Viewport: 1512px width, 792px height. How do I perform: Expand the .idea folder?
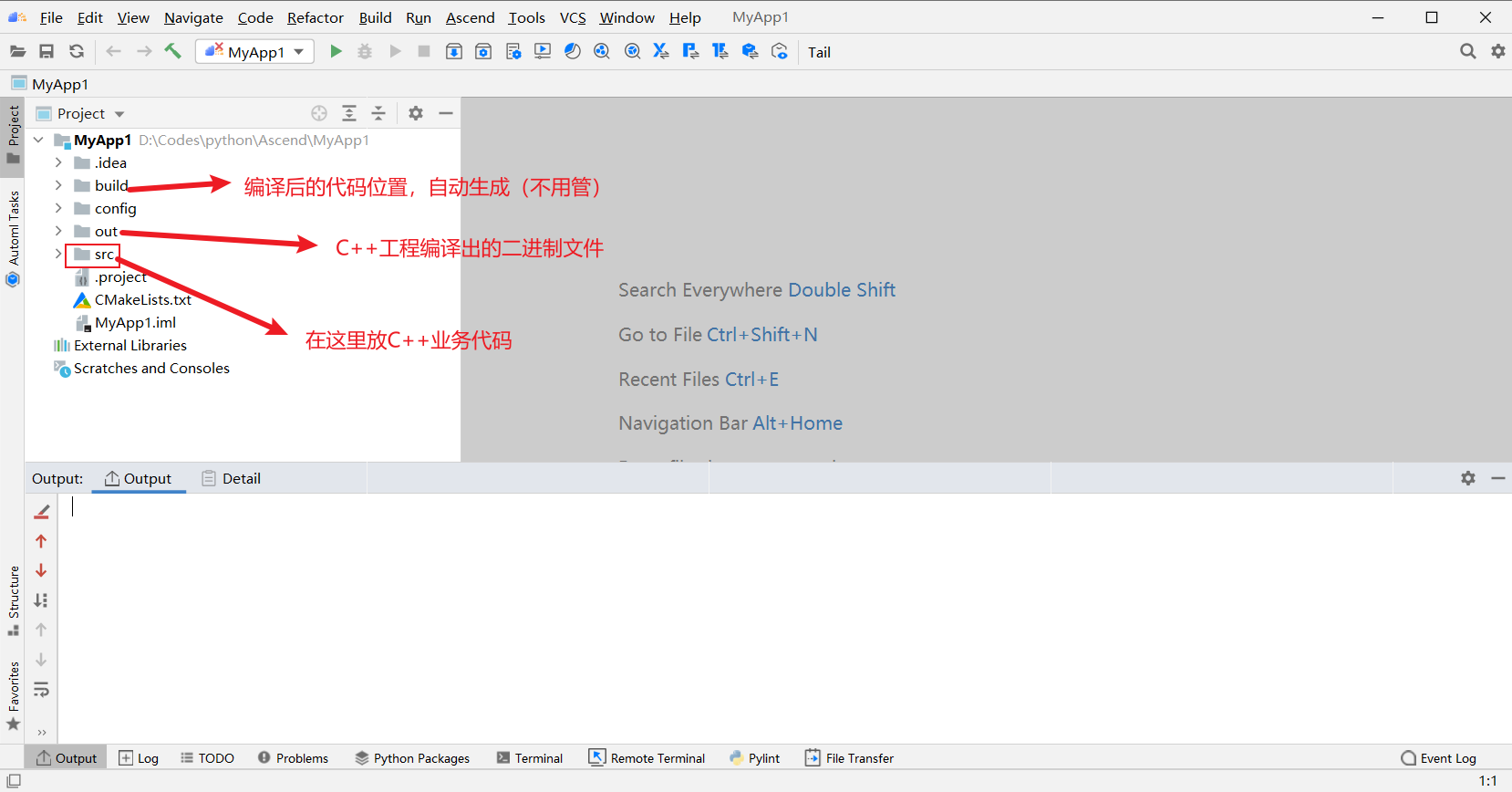point(58,162)
